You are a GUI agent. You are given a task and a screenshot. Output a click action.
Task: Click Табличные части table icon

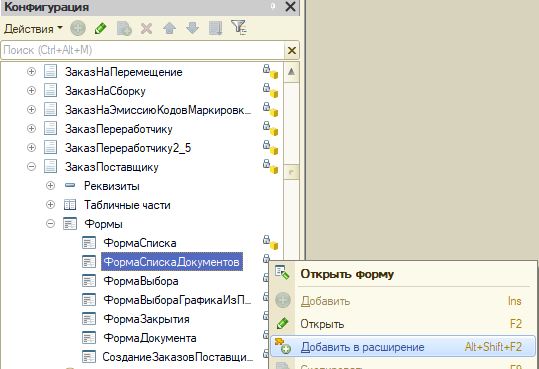click(x=70, y=205)
